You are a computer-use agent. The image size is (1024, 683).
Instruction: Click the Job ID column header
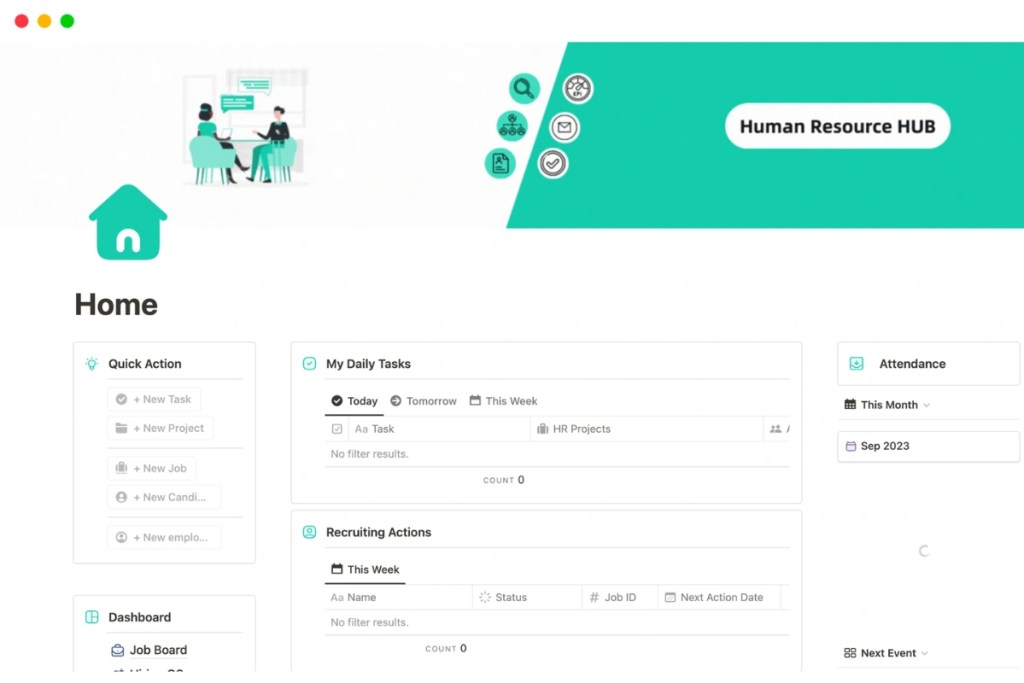[620, 597]
